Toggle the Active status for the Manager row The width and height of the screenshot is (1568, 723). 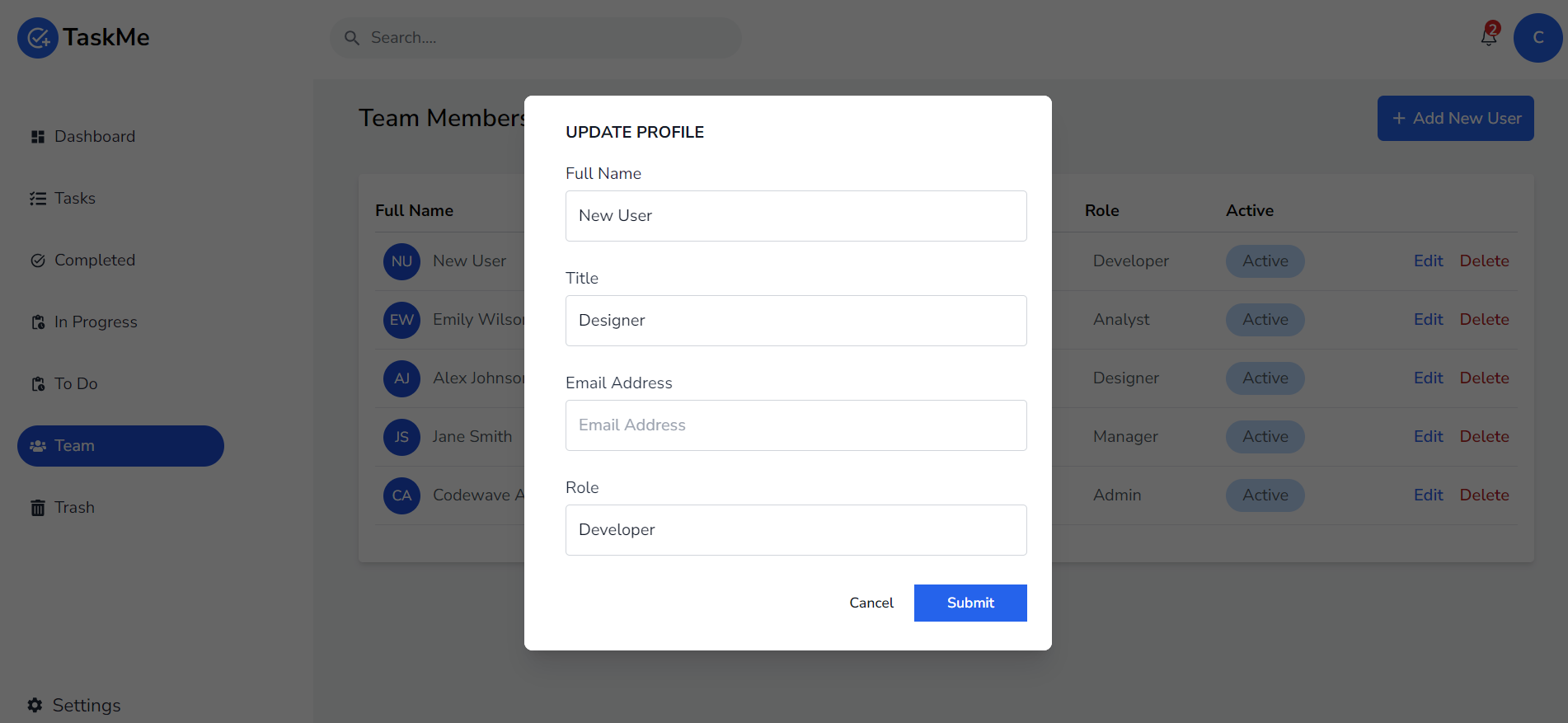tap(1265, 437)
